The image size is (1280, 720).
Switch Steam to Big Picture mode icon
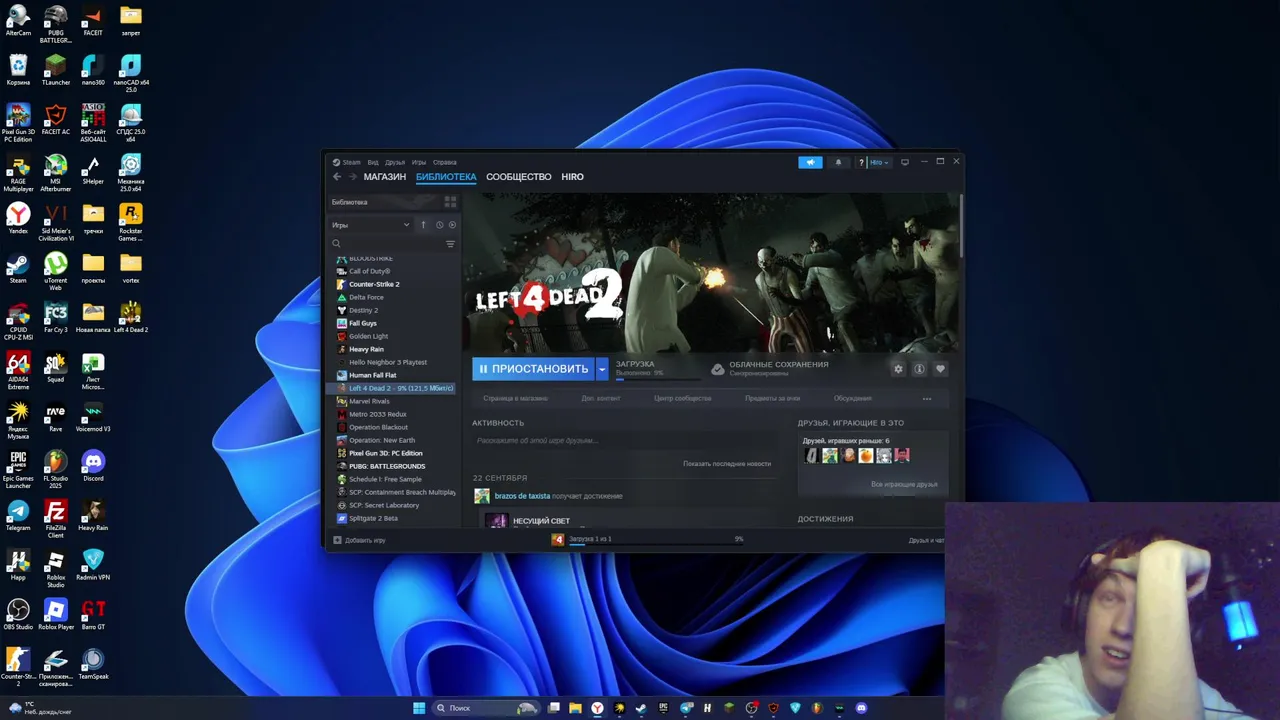click(x=905, y=162)
